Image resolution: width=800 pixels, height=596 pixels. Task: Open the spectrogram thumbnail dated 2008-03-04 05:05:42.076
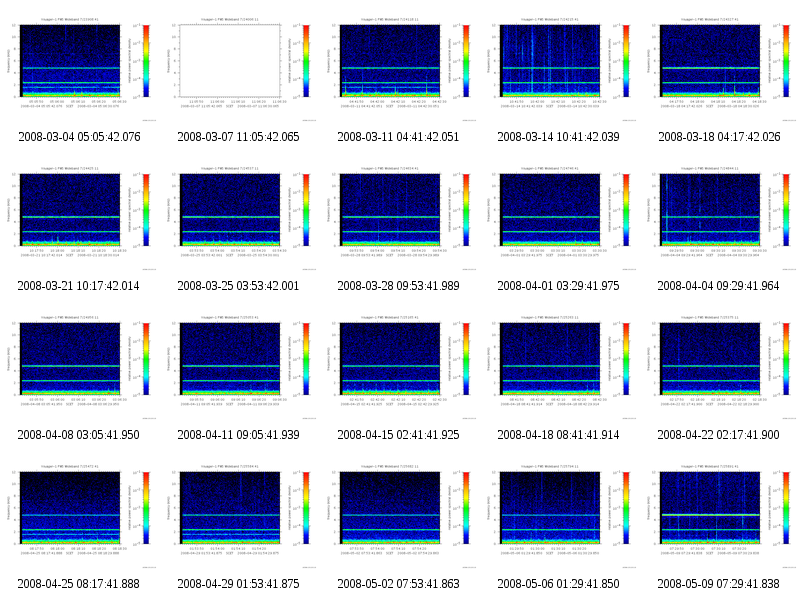pos(80,68)
